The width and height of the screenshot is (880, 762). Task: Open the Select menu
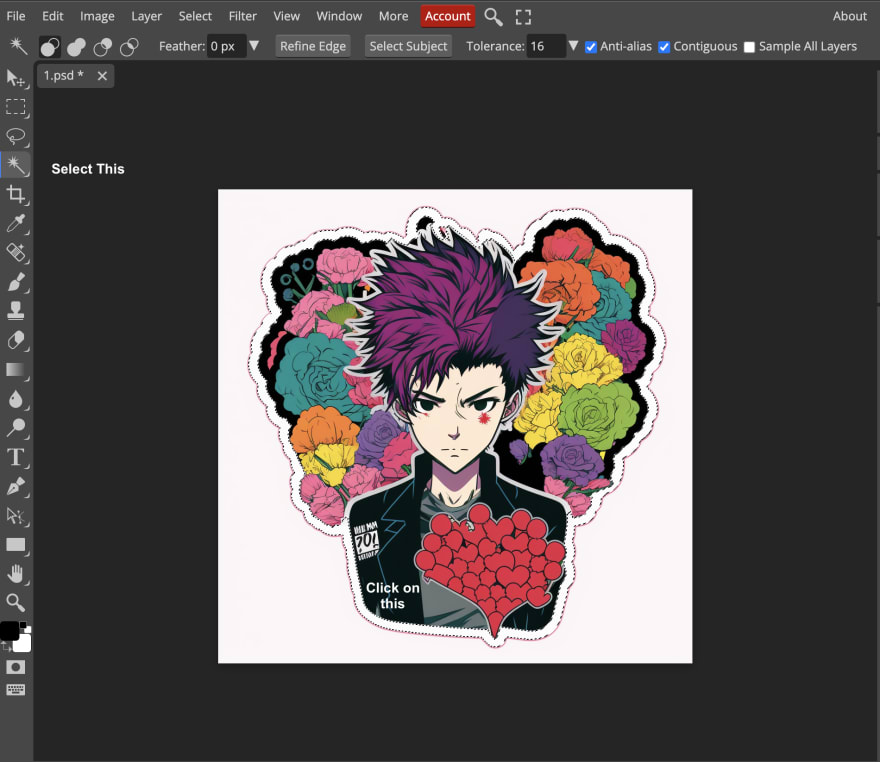[195, 16]
